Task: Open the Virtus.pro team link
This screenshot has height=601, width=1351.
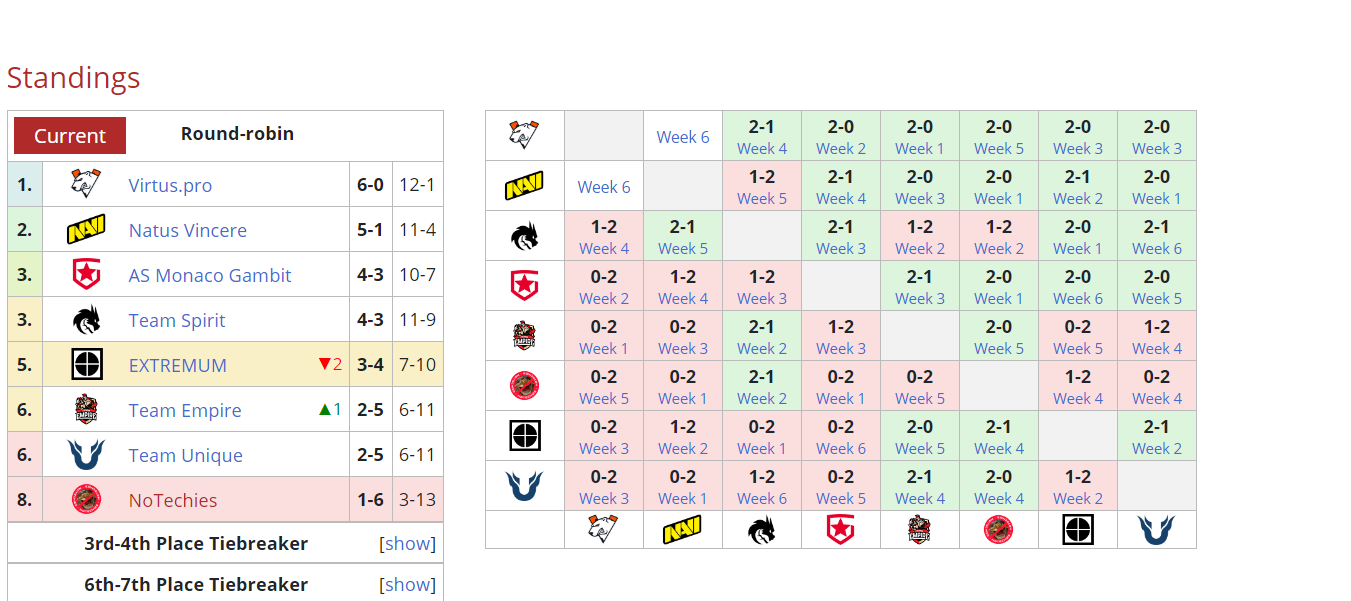Action: 170,186
